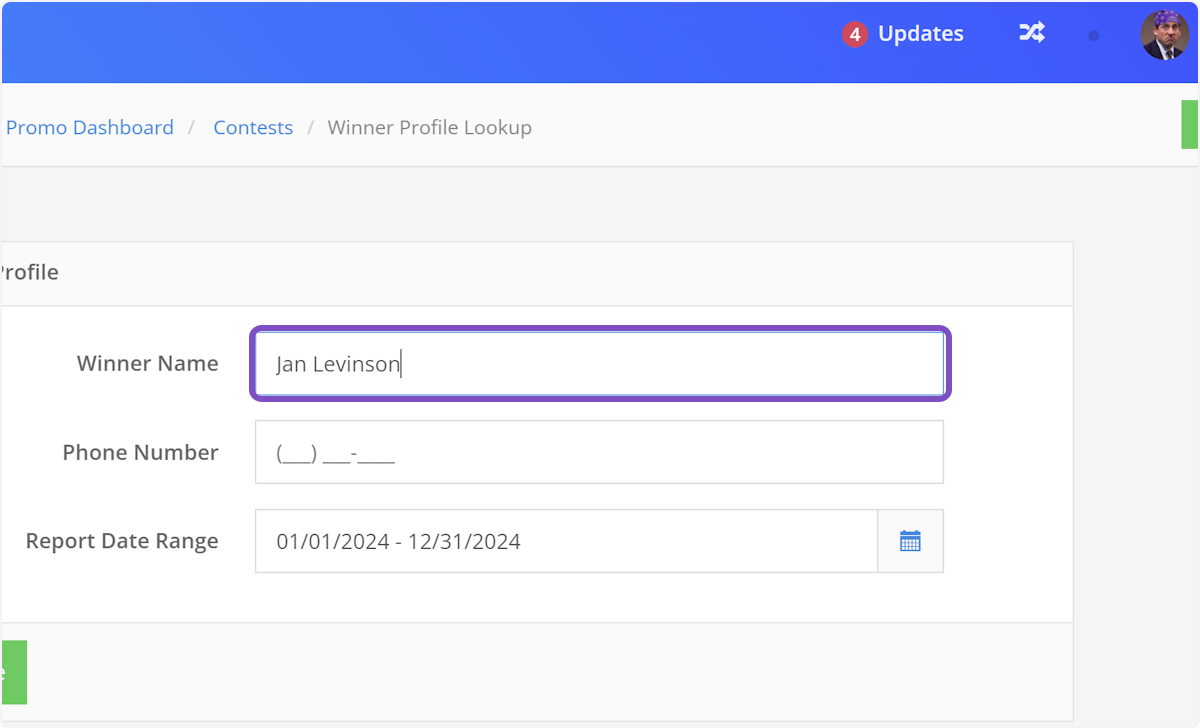Click slash separator after Contests breadcrumb
The width and height of the screenshot is (1200, 728).
(311, 128)
